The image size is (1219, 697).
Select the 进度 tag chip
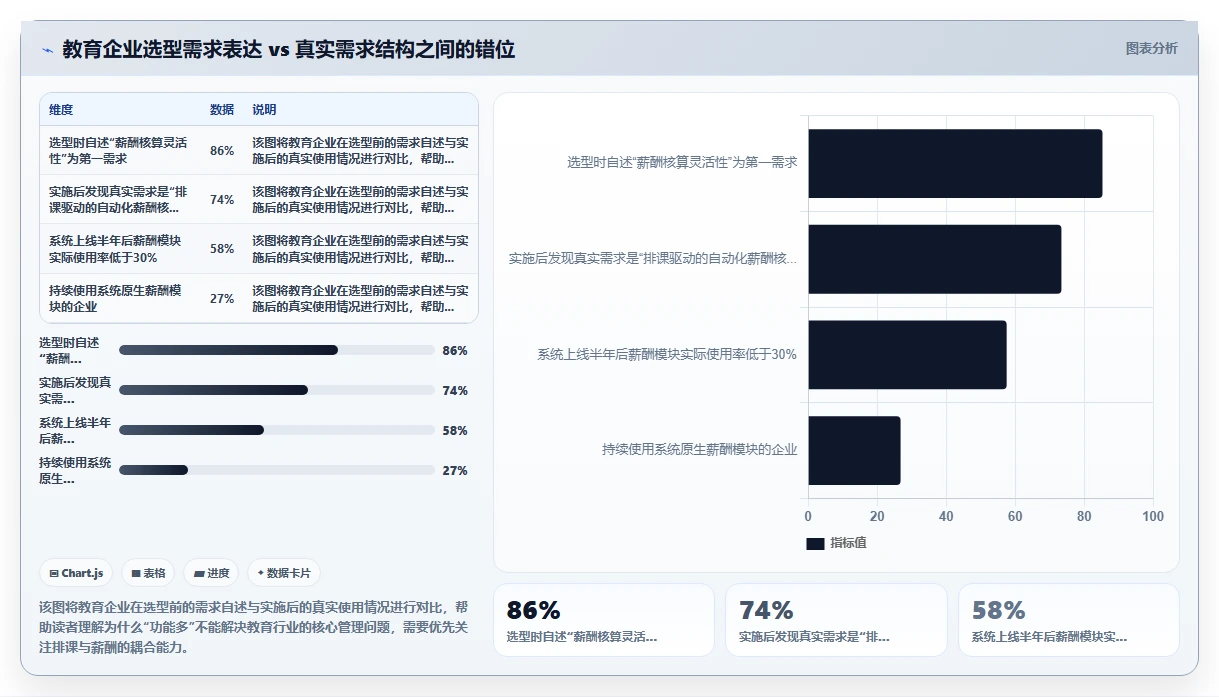(x=211, y=573)
